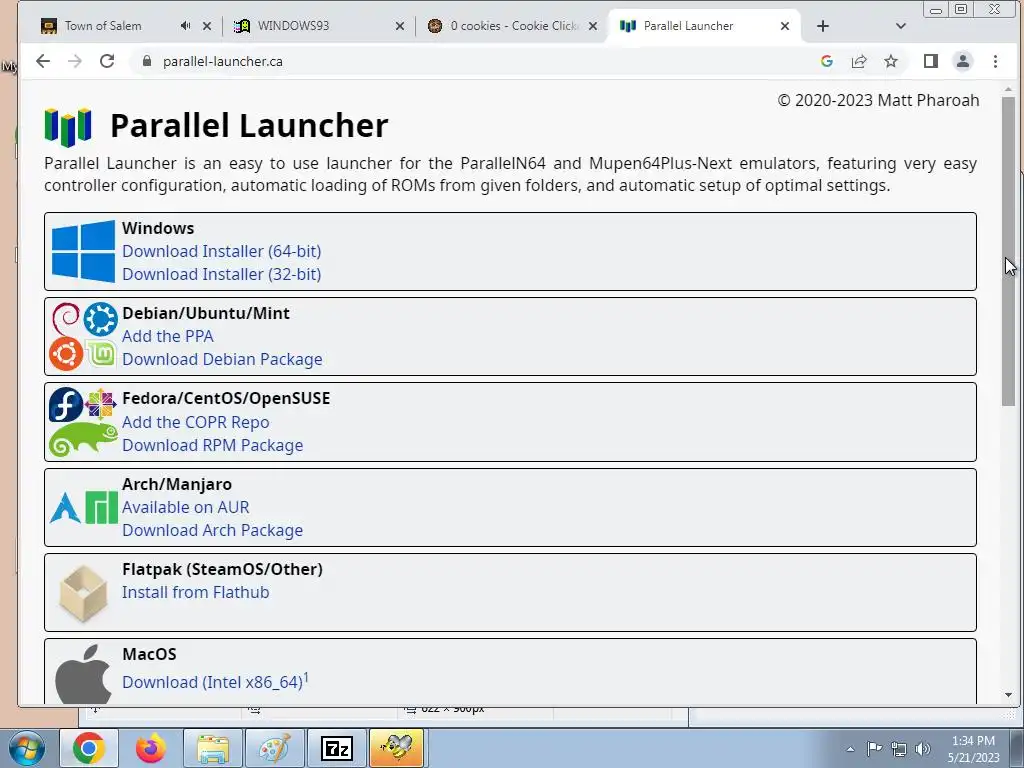The width and height of the screenshot is (1024, 768).
Task: Click the volume speaker tray icon
Action: 923,749
